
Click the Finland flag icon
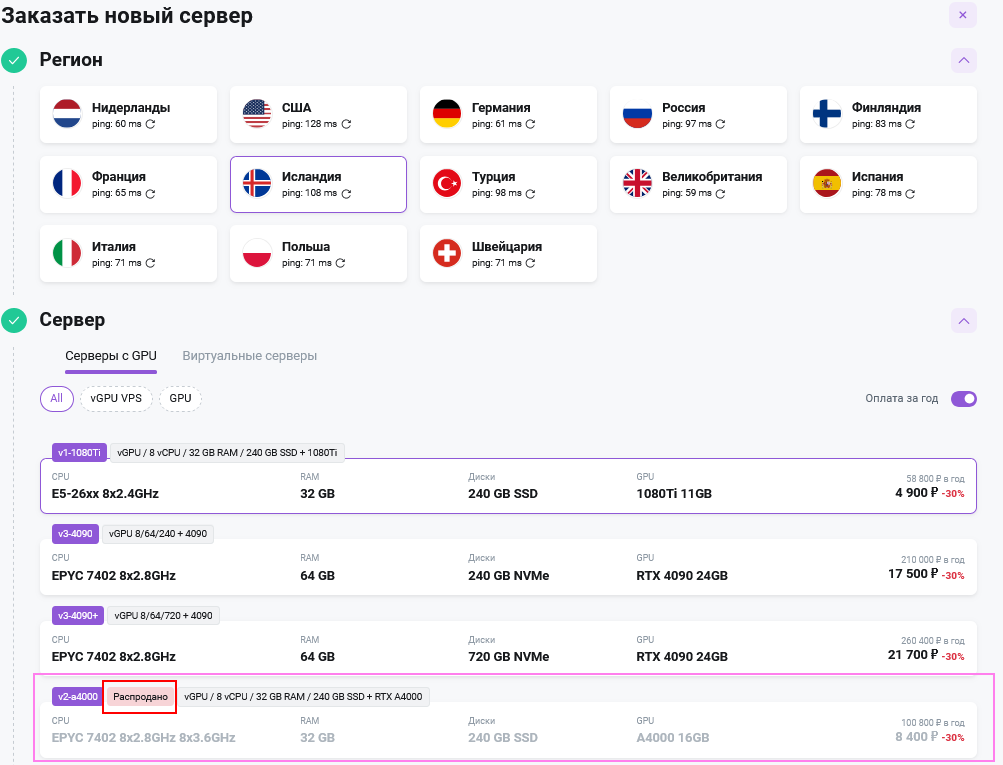[x=826, y=114]
